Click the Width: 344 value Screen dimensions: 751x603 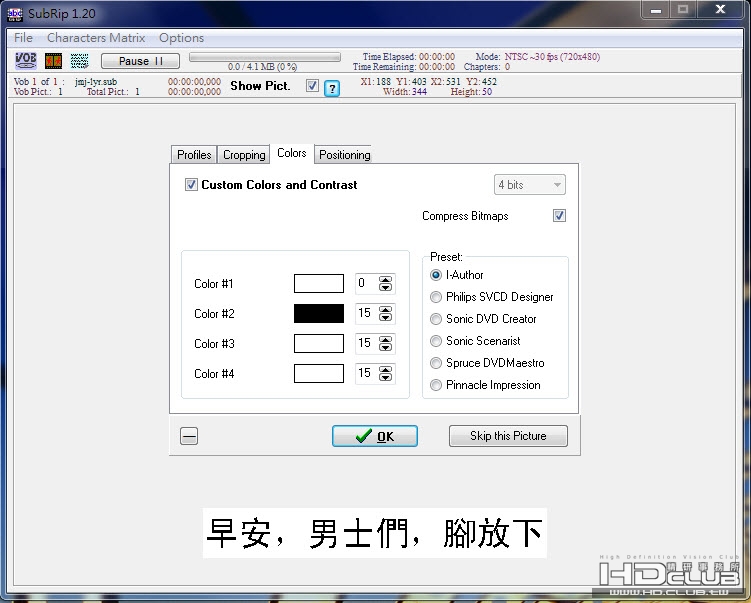click(x=405, y=91)
